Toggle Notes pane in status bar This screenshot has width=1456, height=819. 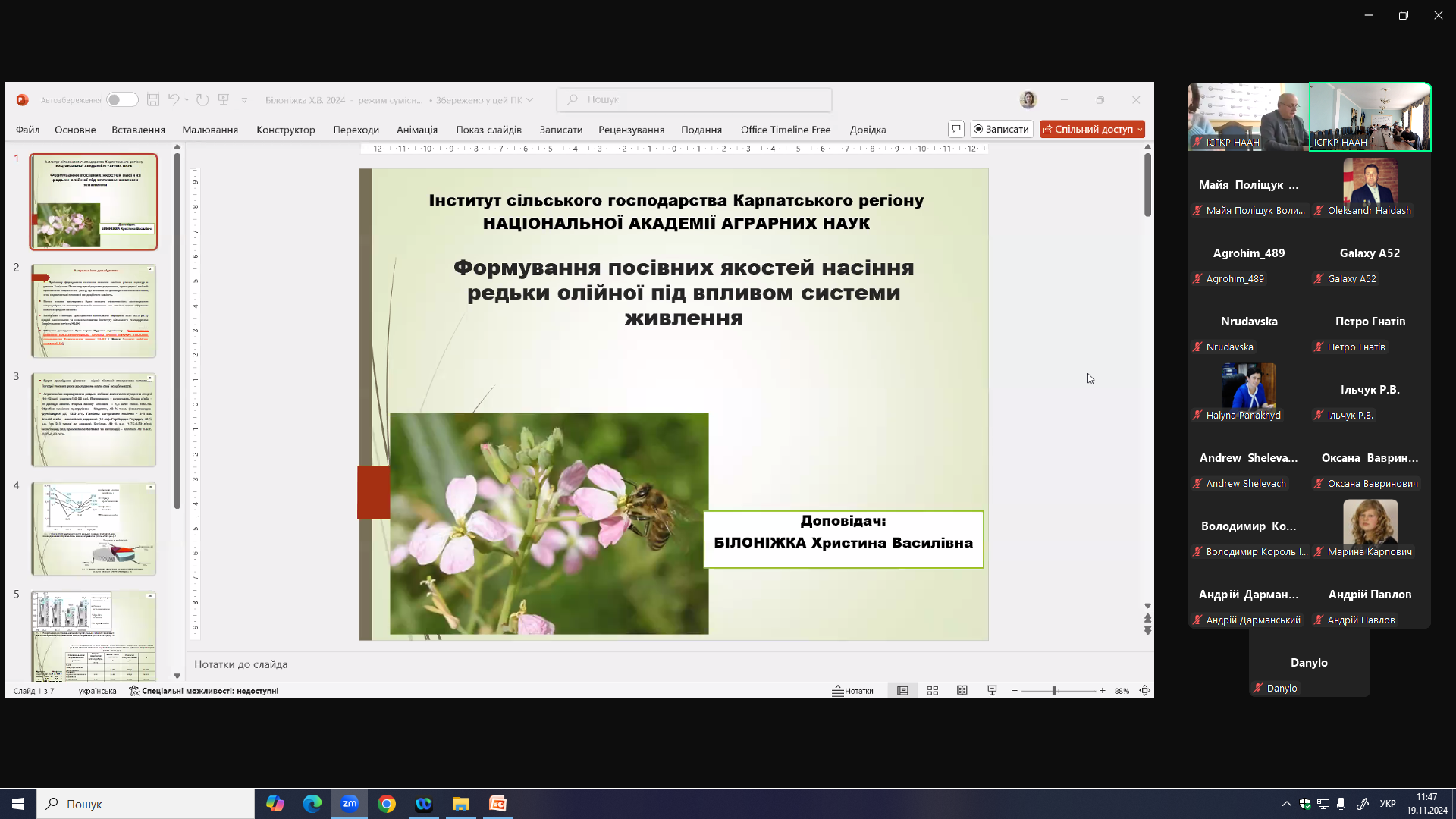853,691
